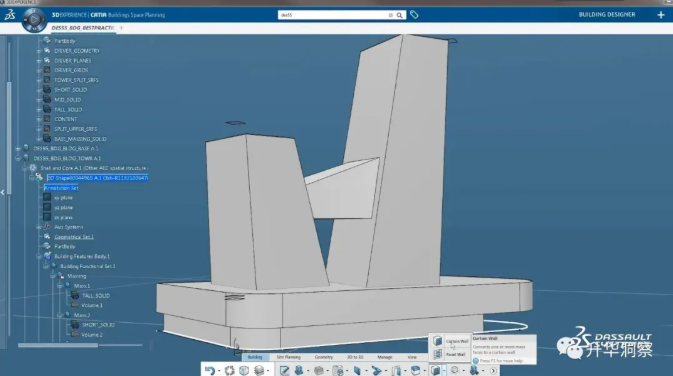Select the TOWER_SPLIT_SRFS tree item
673x376 pixels.
[76, 80]
